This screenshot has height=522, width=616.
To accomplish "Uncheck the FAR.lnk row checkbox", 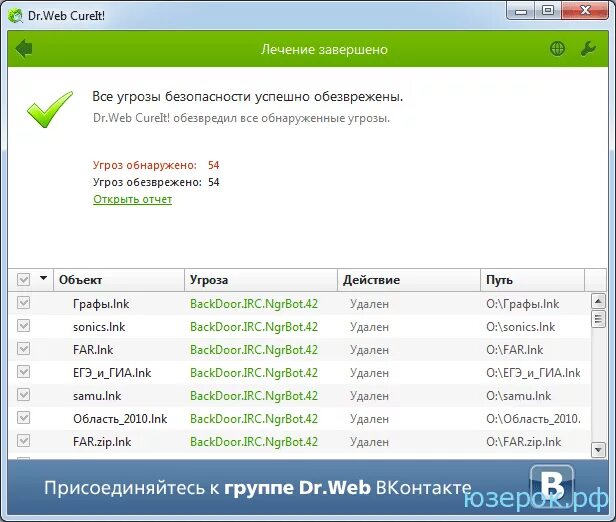I will click(24, 349).
